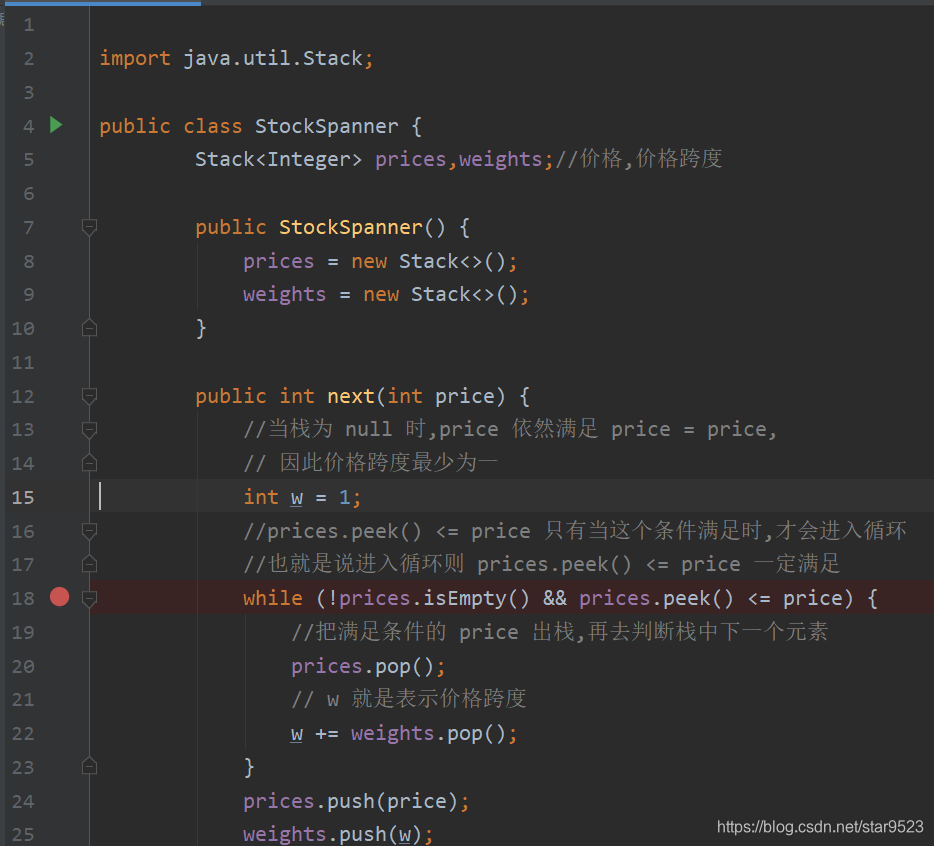
Task: Click the comment on line 14
Action: [371, 462]
